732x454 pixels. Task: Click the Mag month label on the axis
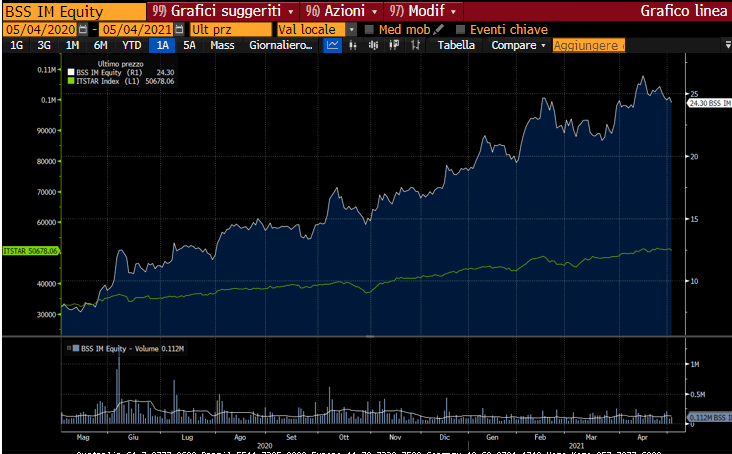83,437
